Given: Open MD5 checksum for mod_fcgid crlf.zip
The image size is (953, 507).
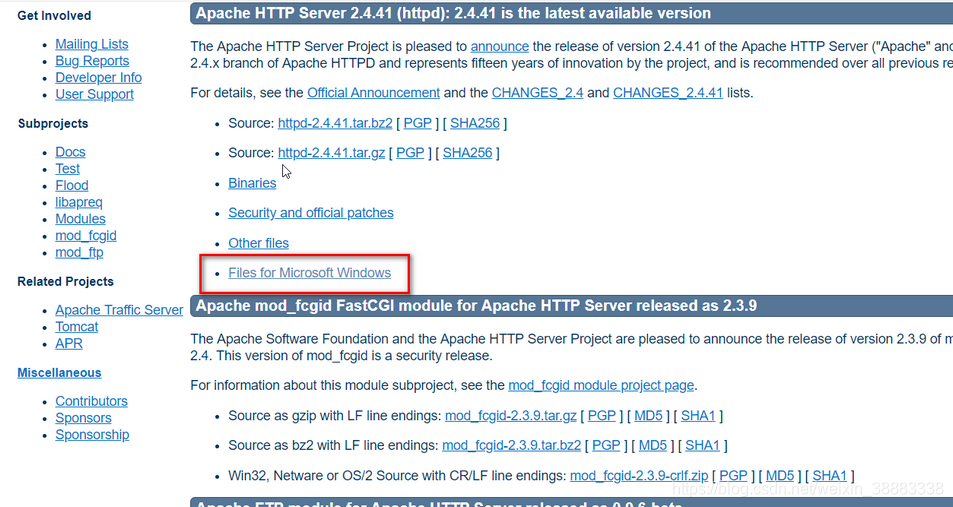Looking at the screenshot, I should 780,476.
